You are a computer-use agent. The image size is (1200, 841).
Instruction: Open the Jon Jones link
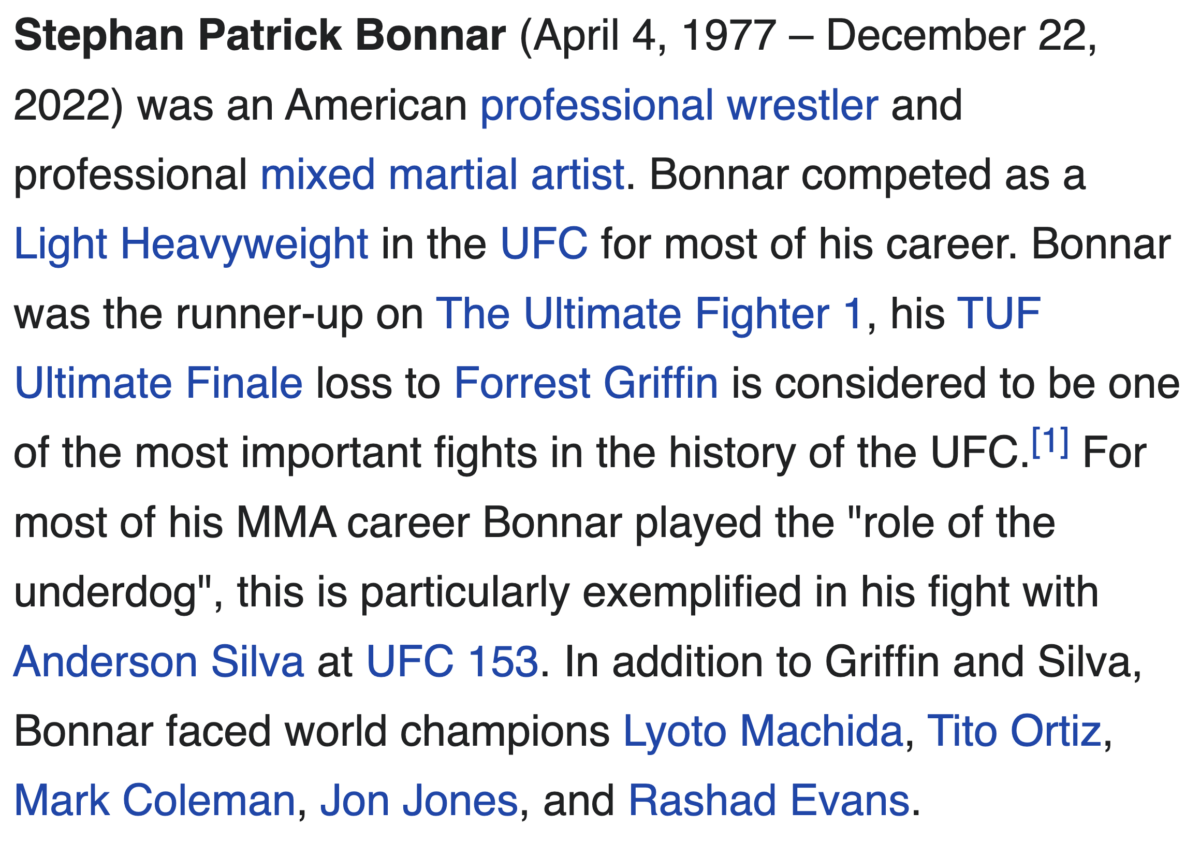coord(419,801)
